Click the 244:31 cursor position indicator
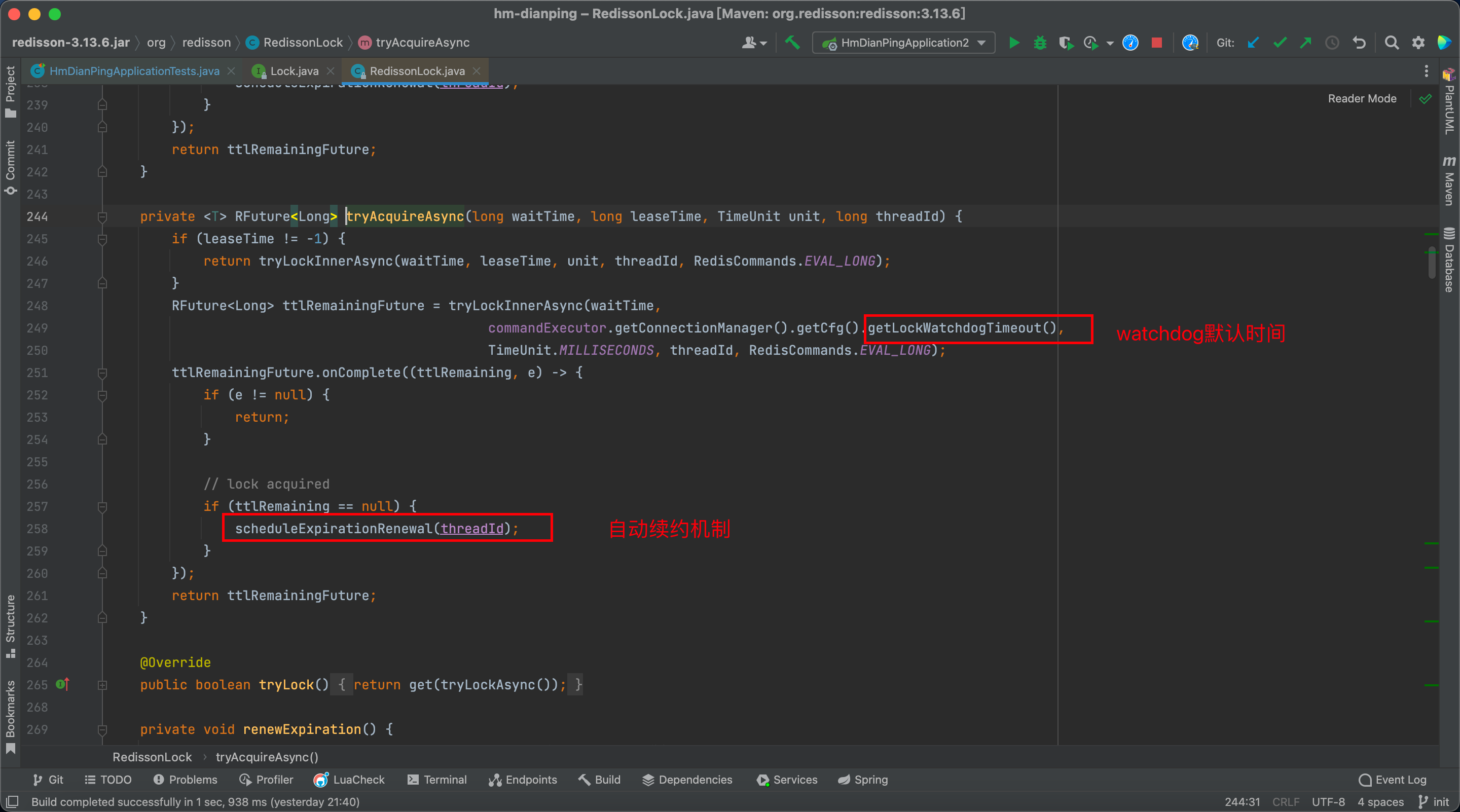The image size is (1460, 812). coord(1242,802)
